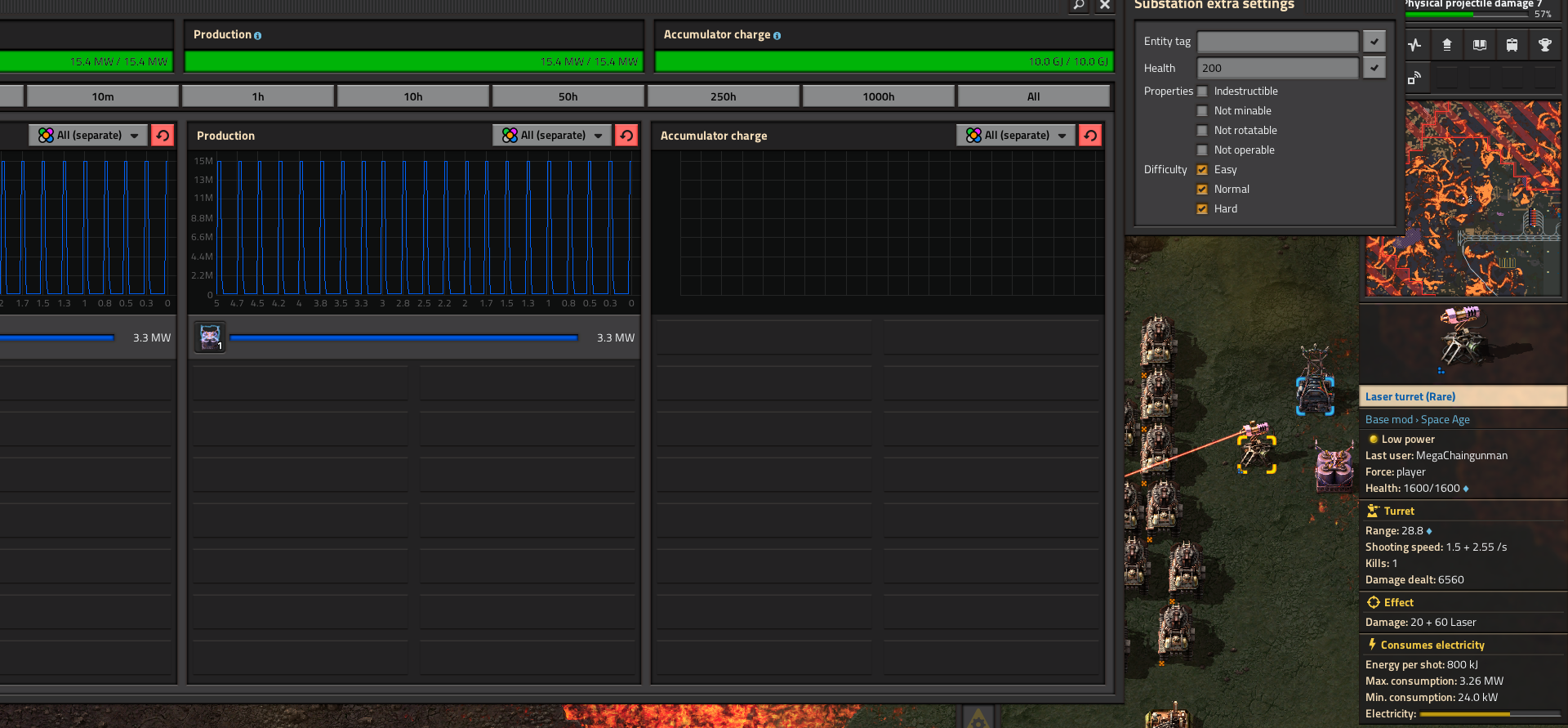This screenshot has width=1568, height=728.
Task: Enable the Indestructible property checkbox
Action: [1202, 92]
